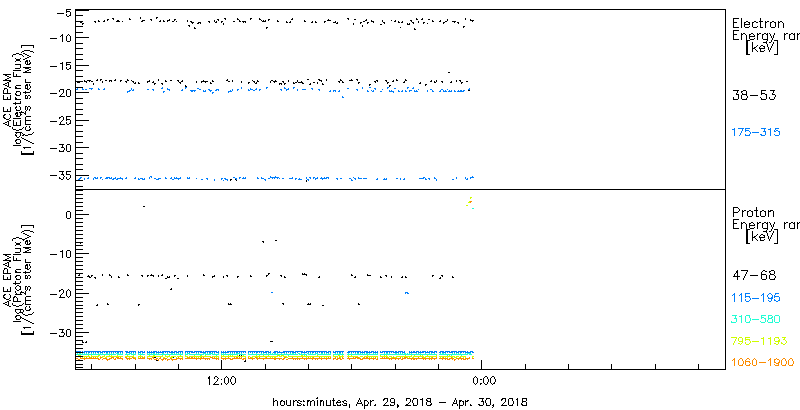Click the 310-580 proton energy legend label
This screenshot has width=800, height=410.
point(756,320)
